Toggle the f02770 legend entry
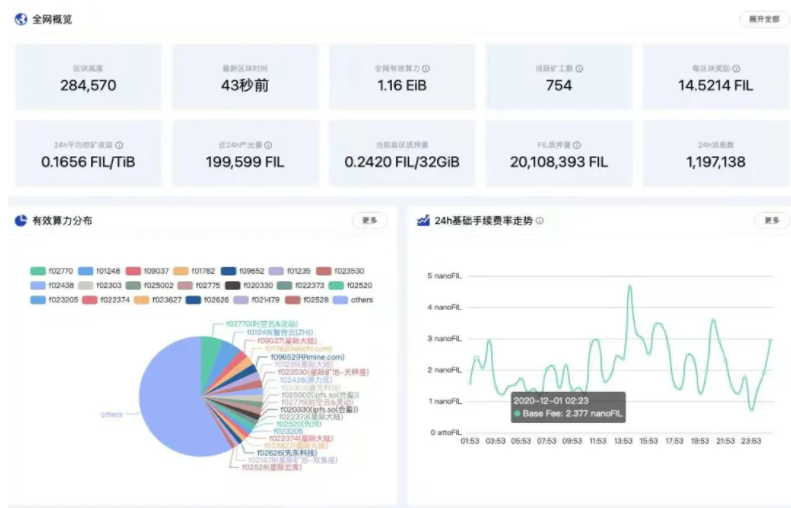Image resolution: width=791 pixels, height=508 pixels. tap(52, 271)
